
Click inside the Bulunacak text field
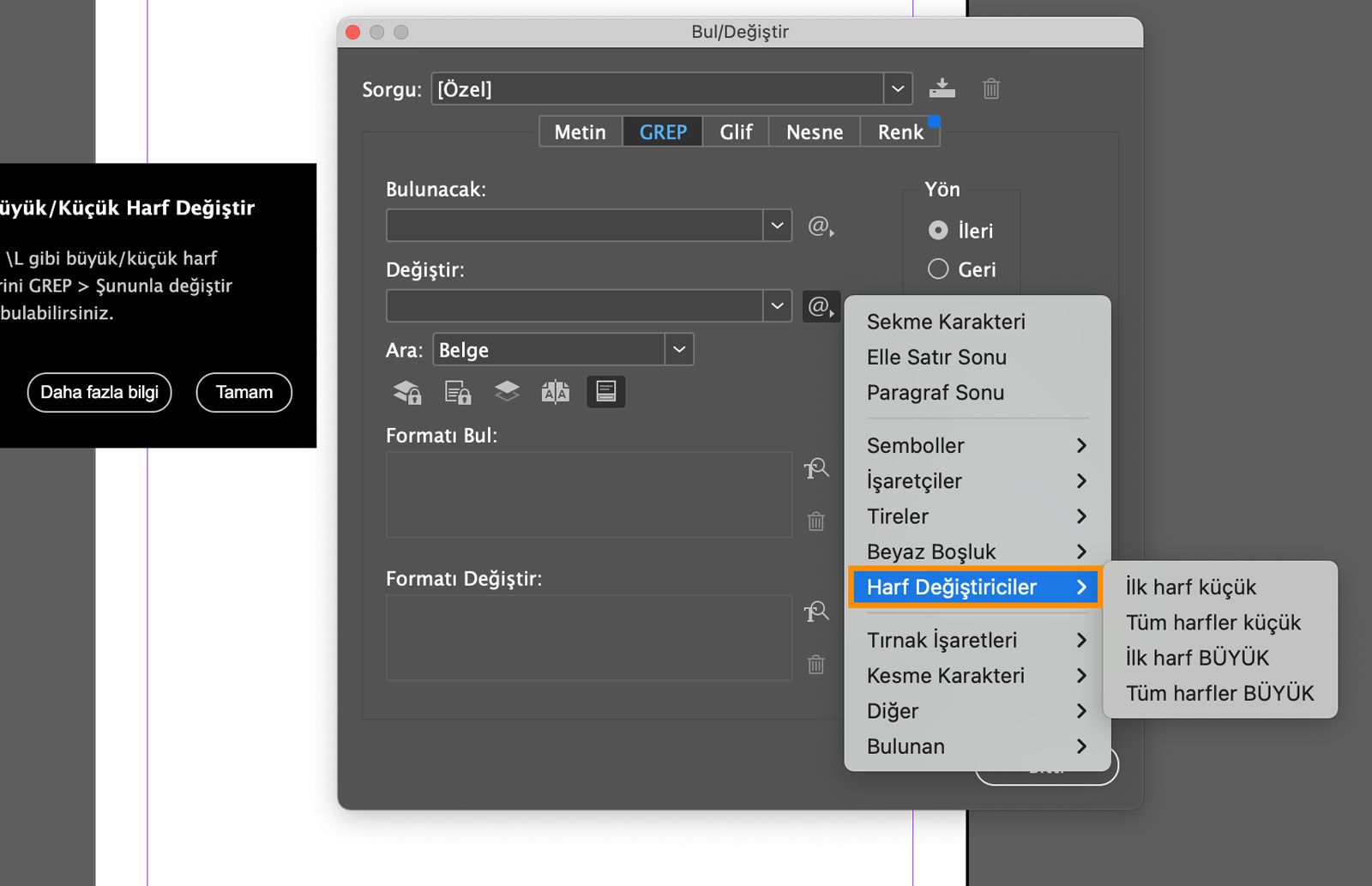(575, 226)
